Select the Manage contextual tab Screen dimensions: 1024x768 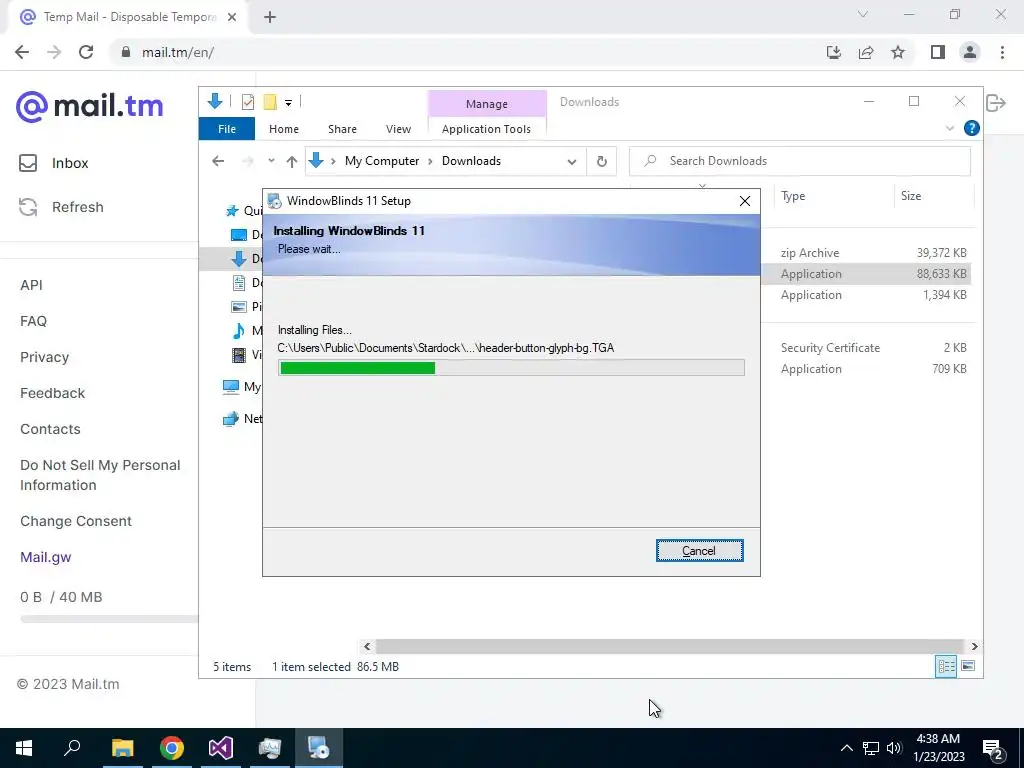[x=487, y=104]
